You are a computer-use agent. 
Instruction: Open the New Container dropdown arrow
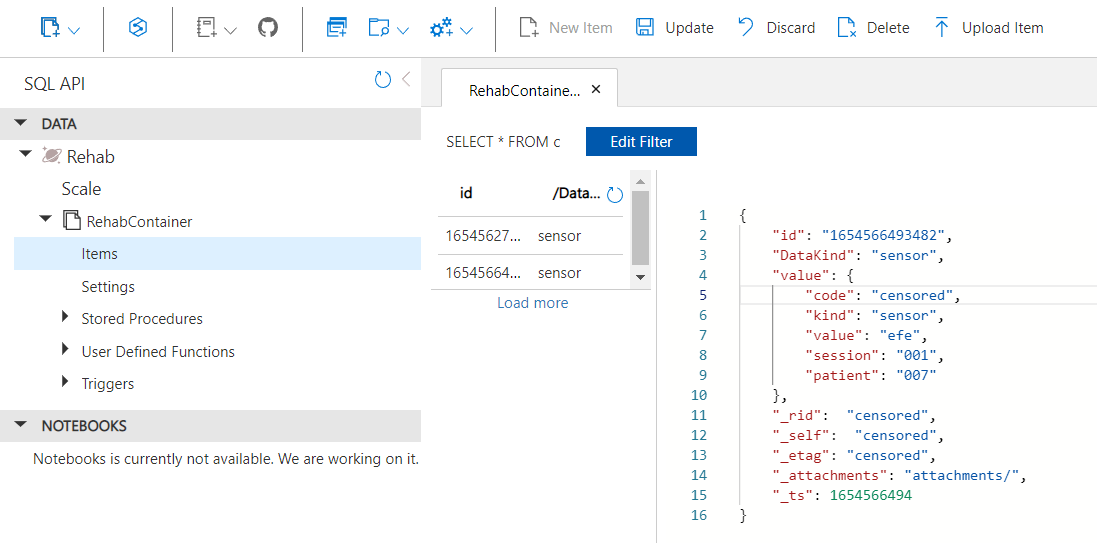[73, 30]
